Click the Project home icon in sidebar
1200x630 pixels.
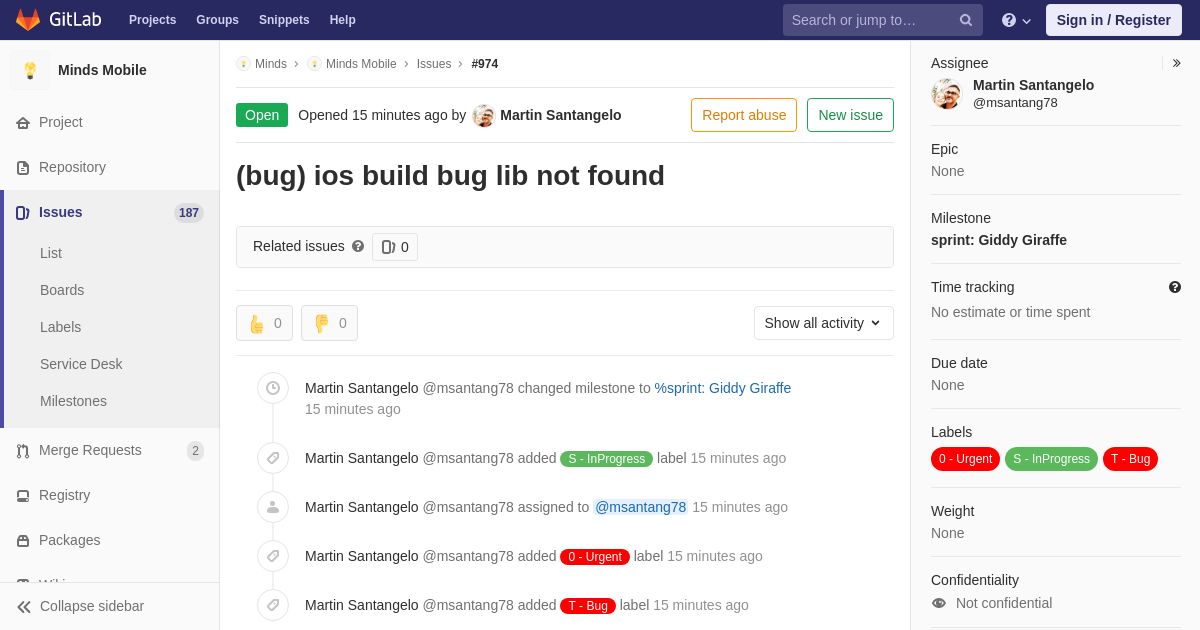[x=23, y=123]
